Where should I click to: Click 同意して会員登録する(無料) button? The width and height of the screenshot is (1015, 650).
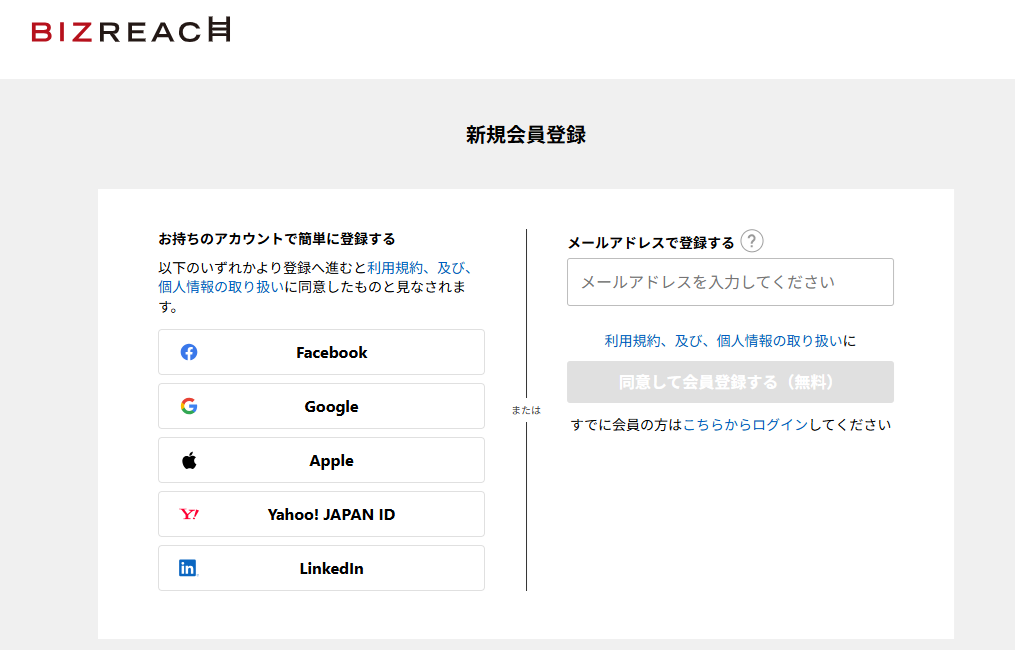coord(730,382)
